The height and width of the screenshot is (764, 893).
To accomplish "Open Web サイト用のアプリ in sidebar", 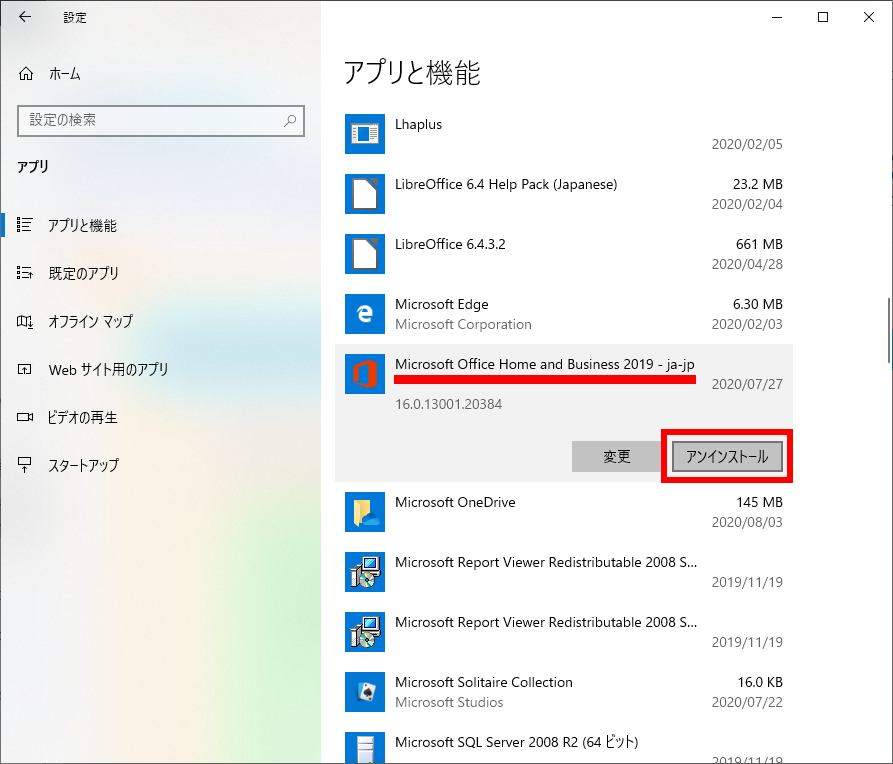I will tap(108, 370).
